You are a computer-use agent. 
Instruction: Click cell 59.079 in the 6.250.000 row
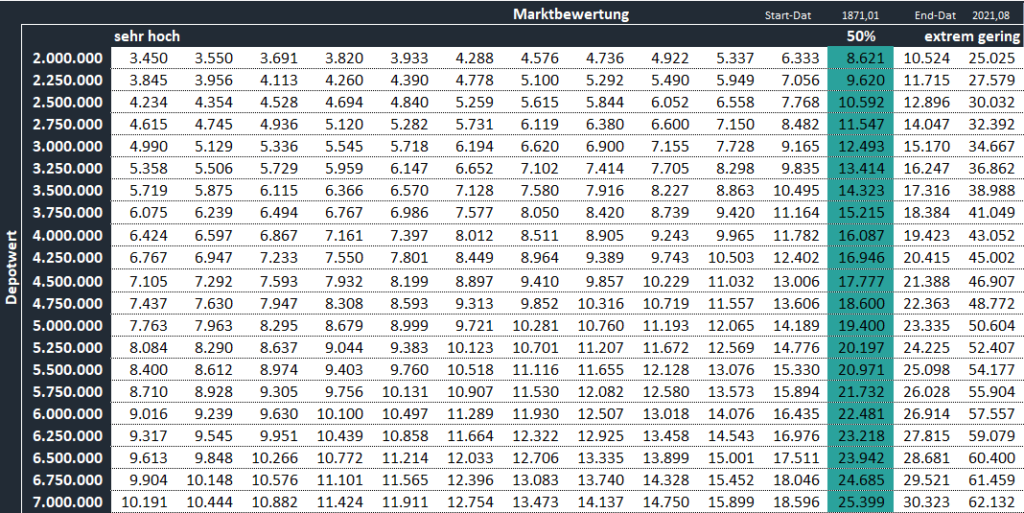click(x=991, y=436)
